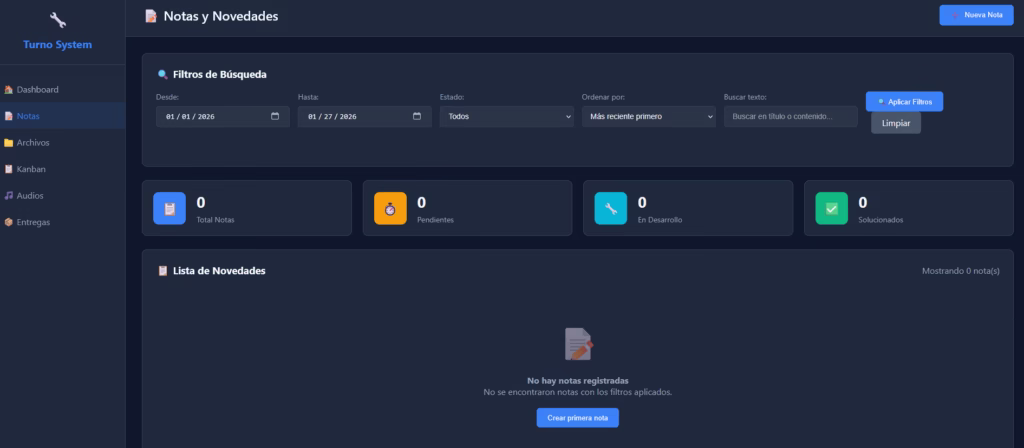Focus the Buscar texto search field
Screen dimensions: 1024x448
click(790, 117)
